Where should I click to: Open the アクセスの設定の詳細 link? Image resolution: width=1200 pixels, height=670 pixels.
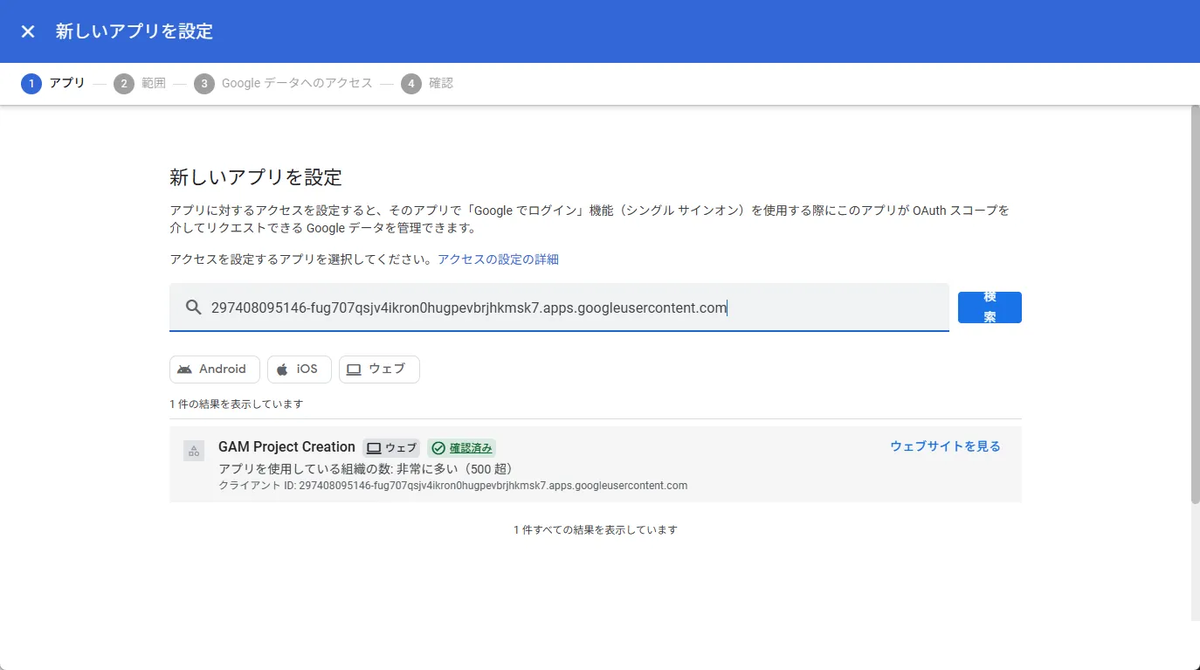[x=498, y=258]
